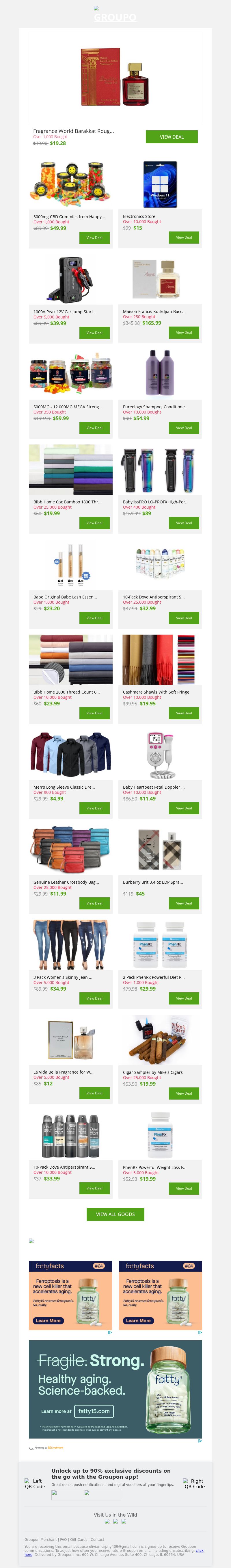Open the first social icon under Visit Us
This screenshot has width=231, height=1568.
pos(107,1521)
